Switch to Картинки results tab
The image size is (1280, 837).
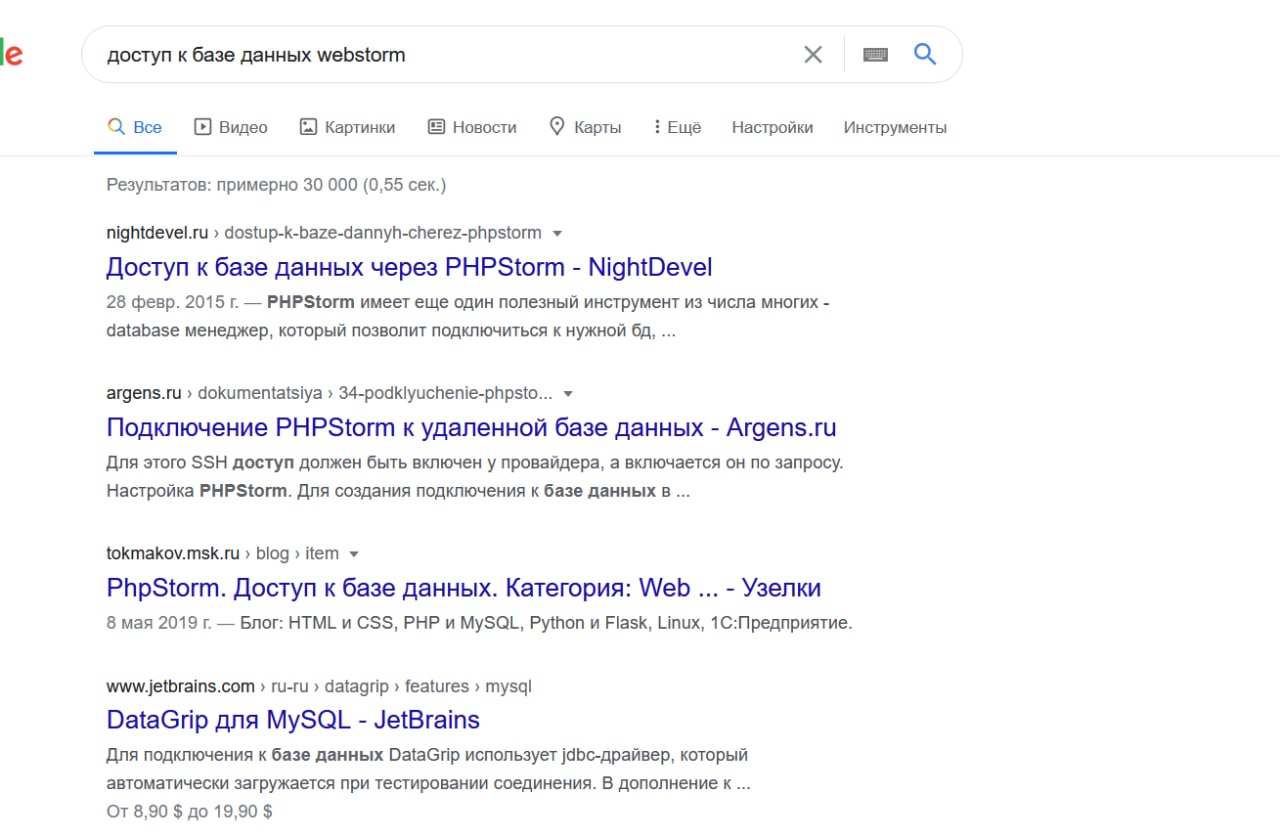click(347, 127)
